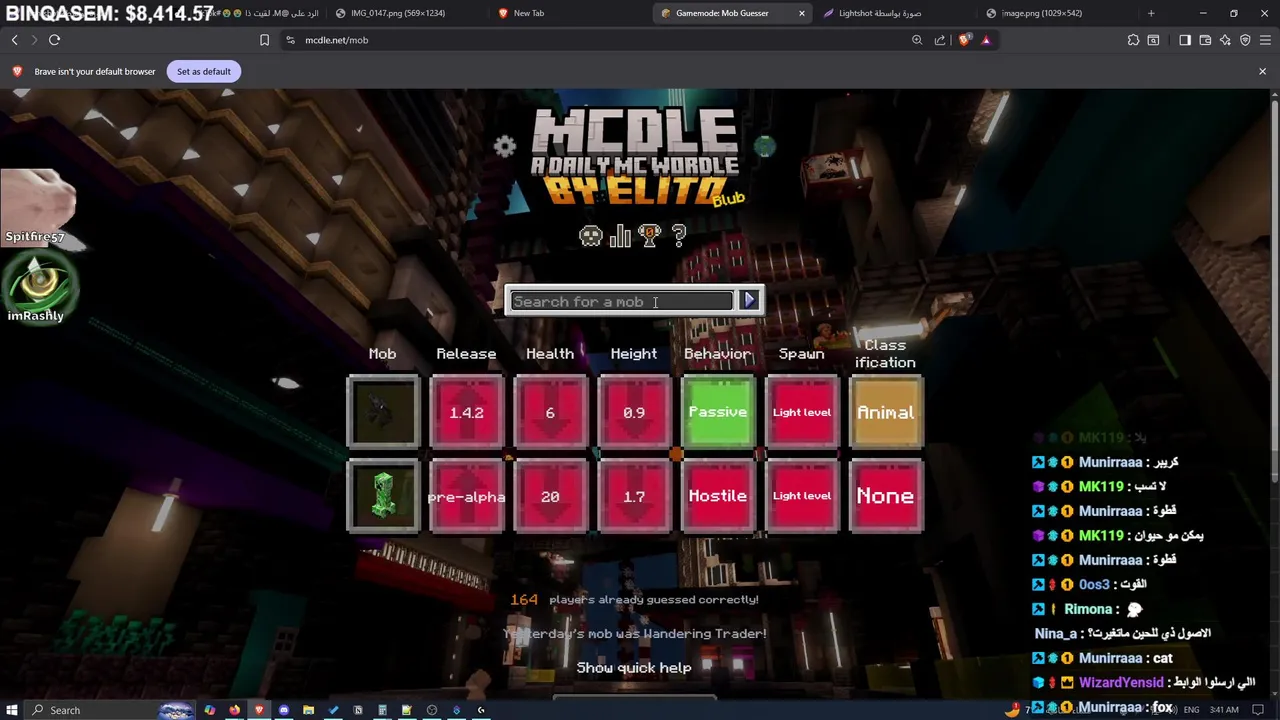The image size is (1280, 720).
Task: Click 'Light level' spawn tile in creeper row
Action: (x=802, y=496)
